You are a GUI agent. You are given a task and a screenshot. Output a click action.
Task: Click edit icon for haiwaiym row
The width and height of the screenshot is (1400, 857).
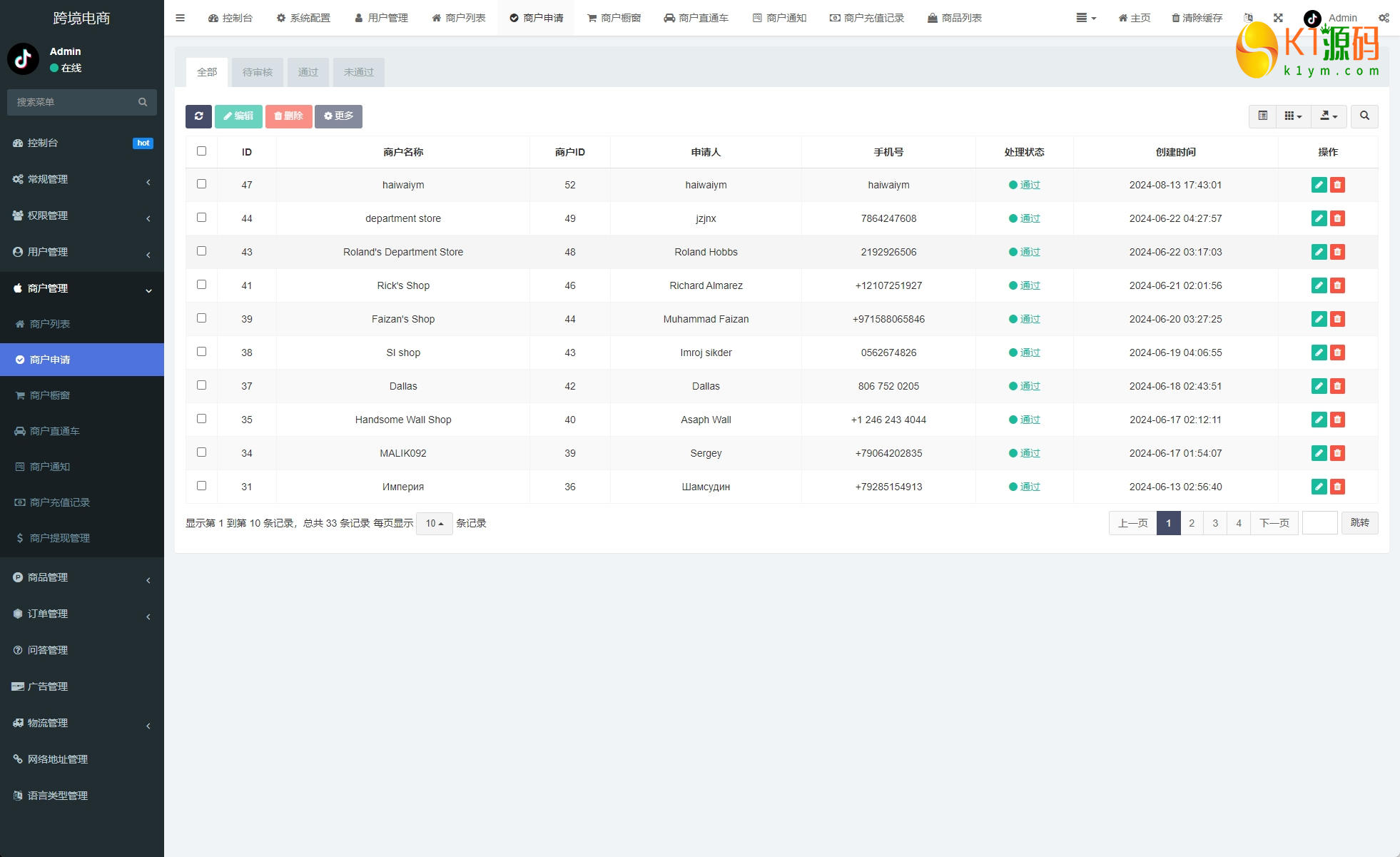(1319, 185)
